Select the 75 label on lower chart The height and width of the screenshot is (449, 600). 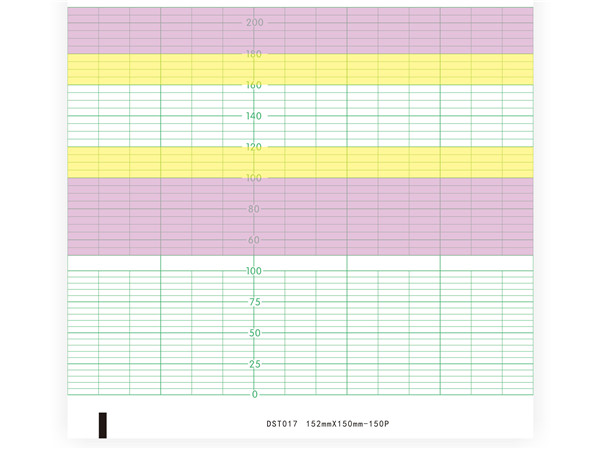point(254,302)
